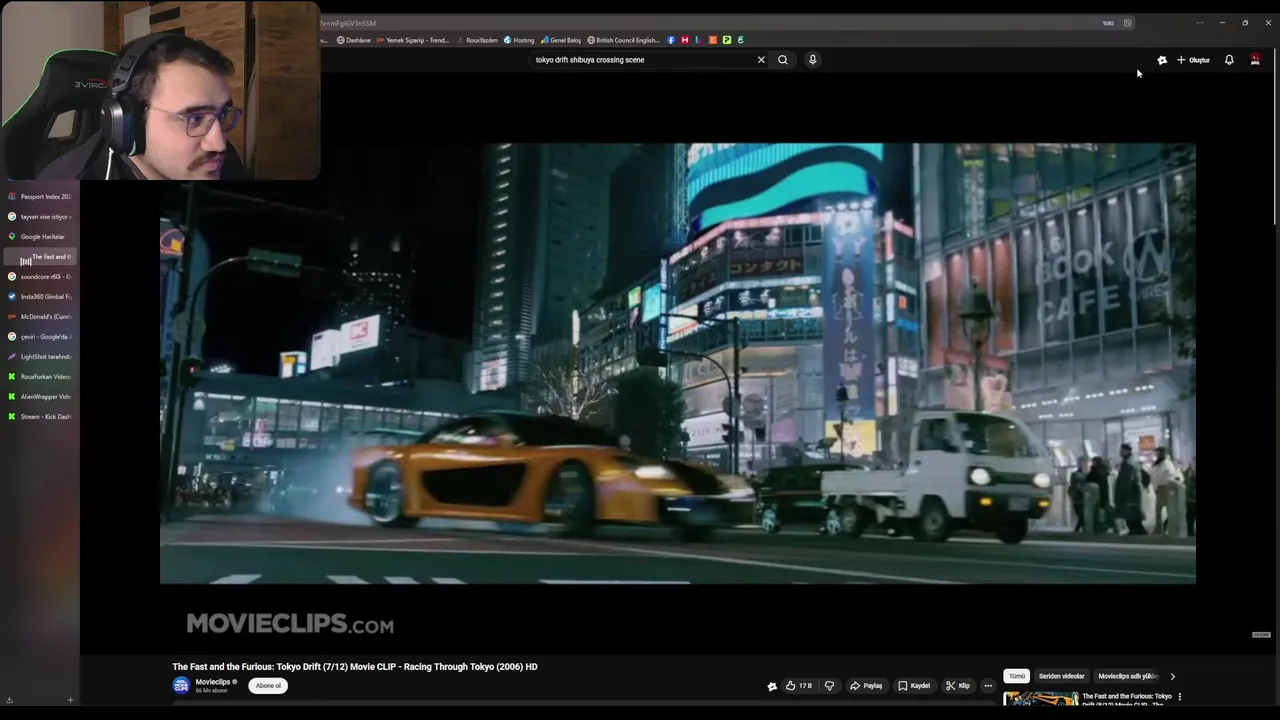Viewport: 1280px width, 720px height.
Task: Share the video via Paylaş
Action: click(866, 686)
